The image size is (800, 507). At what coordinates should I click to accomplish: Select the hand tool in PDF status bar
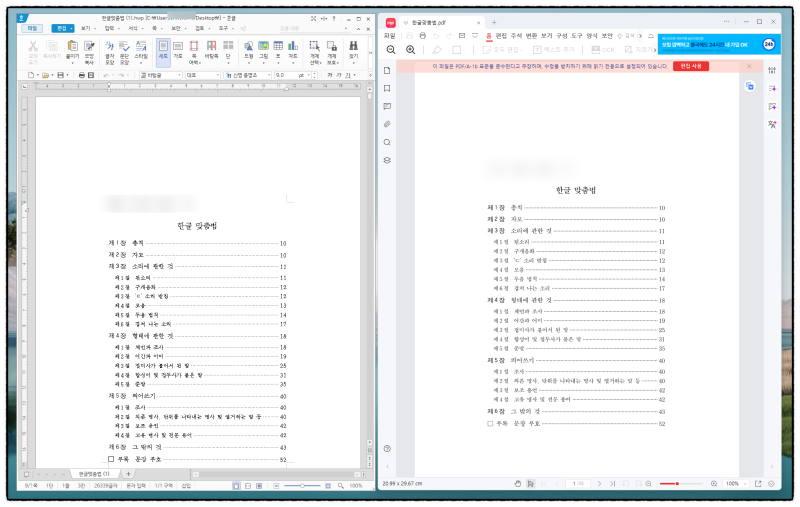(517, 484)
